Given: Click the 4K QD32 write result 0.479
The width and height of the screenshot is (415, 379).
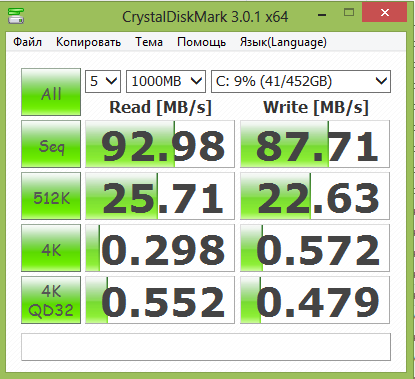Looking at the screenshot, I should pos(315,300).
